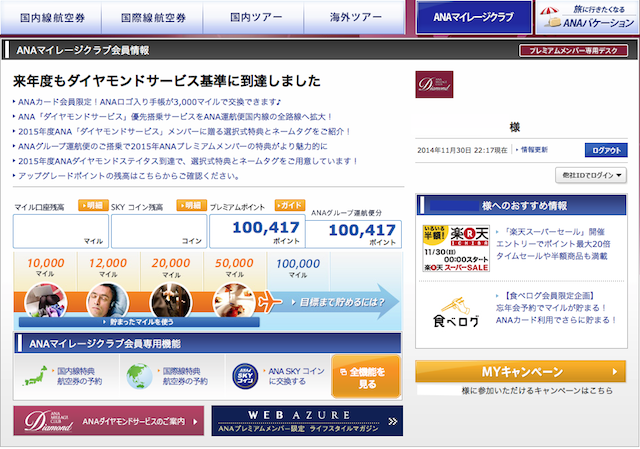Open the 優先搭乗サービス全路線へ拡大 news link
This screenshot has height=449, width=640.
(173, 117)
